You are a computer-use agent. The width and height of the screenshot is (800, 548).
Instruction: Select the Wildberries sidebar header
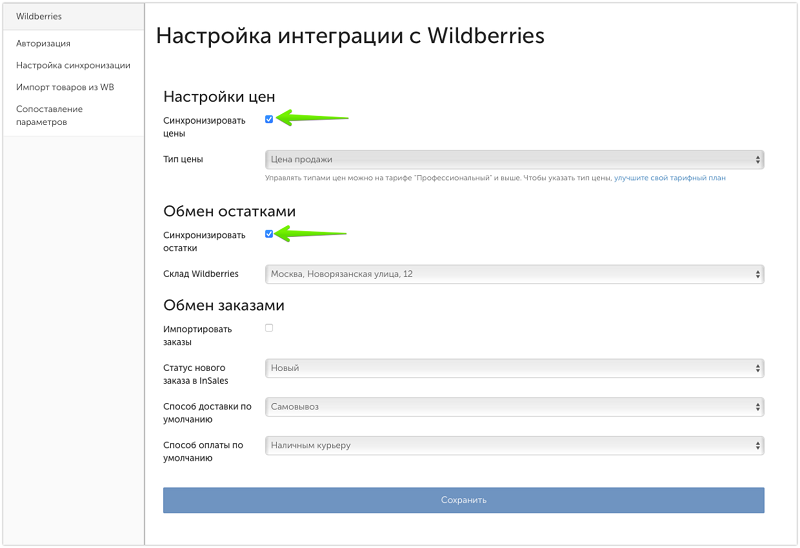pyautogui.click(x=39, y=16)
